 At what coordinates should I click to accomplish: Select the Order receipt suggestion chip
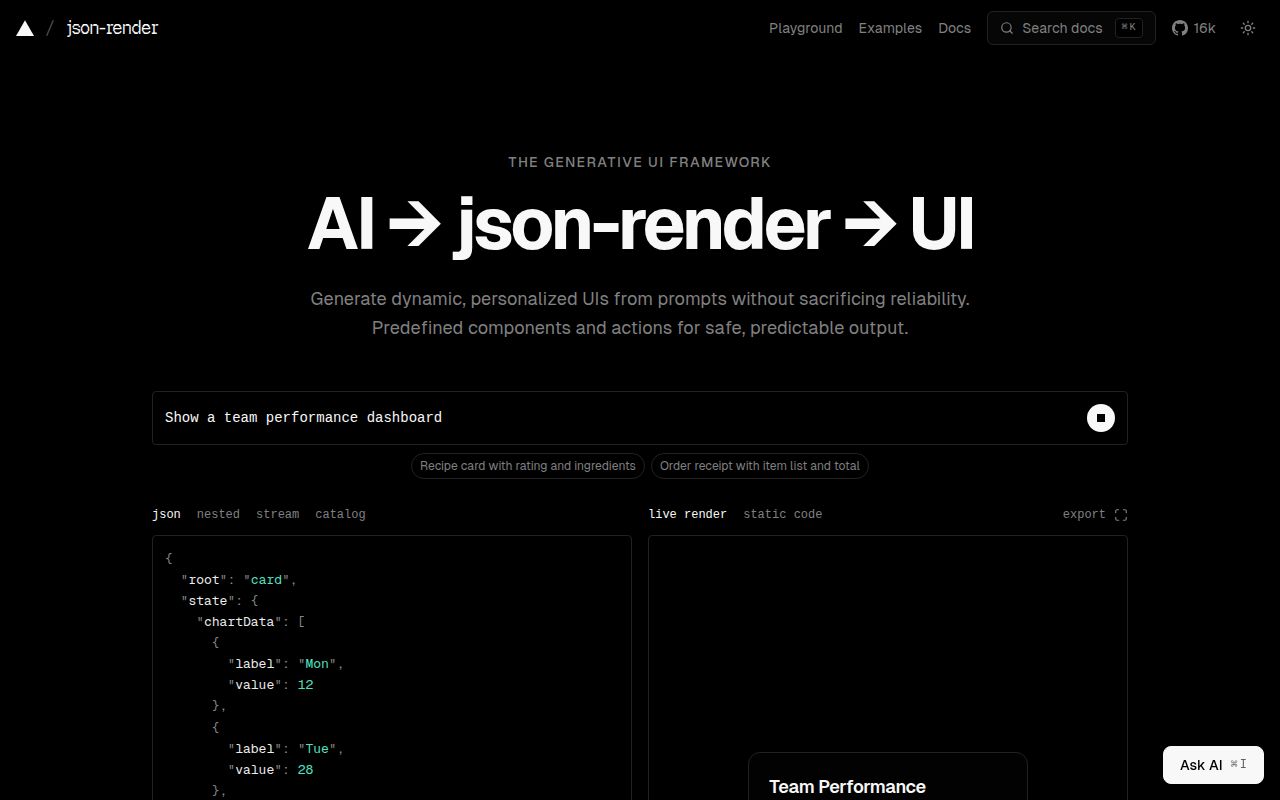pyautogui.click(x=760, y=466)
